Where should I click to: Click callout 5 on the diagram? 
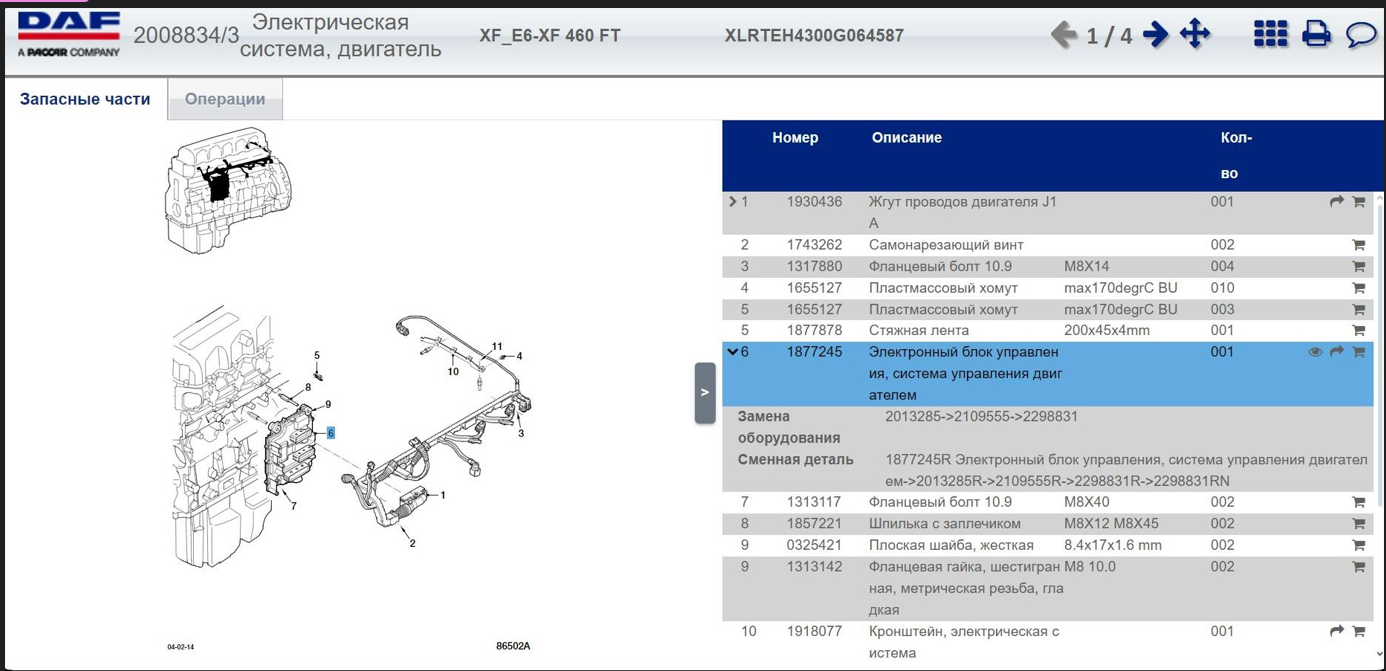(x=317, y=355)
